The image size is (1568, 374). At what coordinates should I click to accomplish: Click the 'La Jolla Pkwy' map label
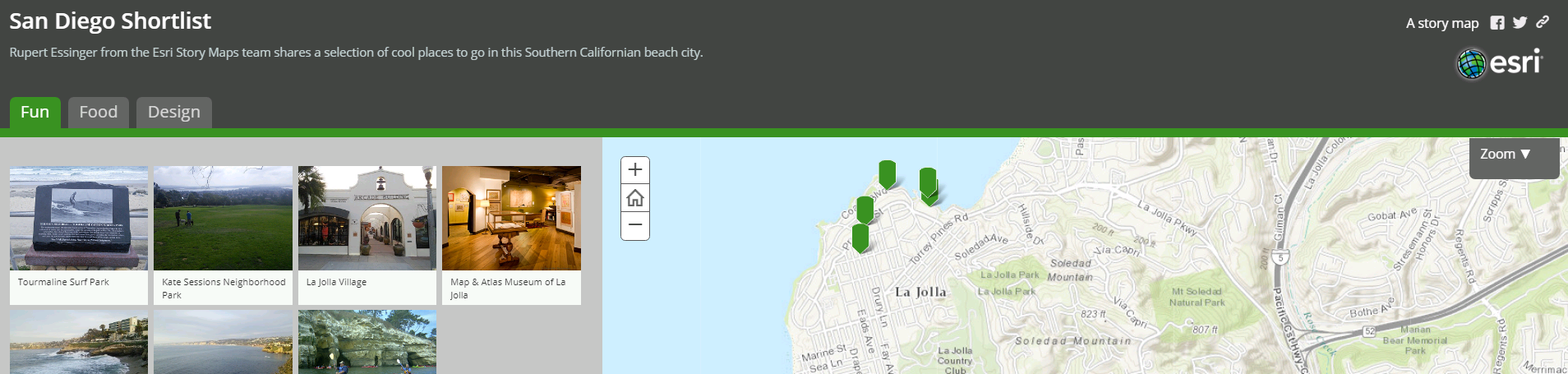1167,218
